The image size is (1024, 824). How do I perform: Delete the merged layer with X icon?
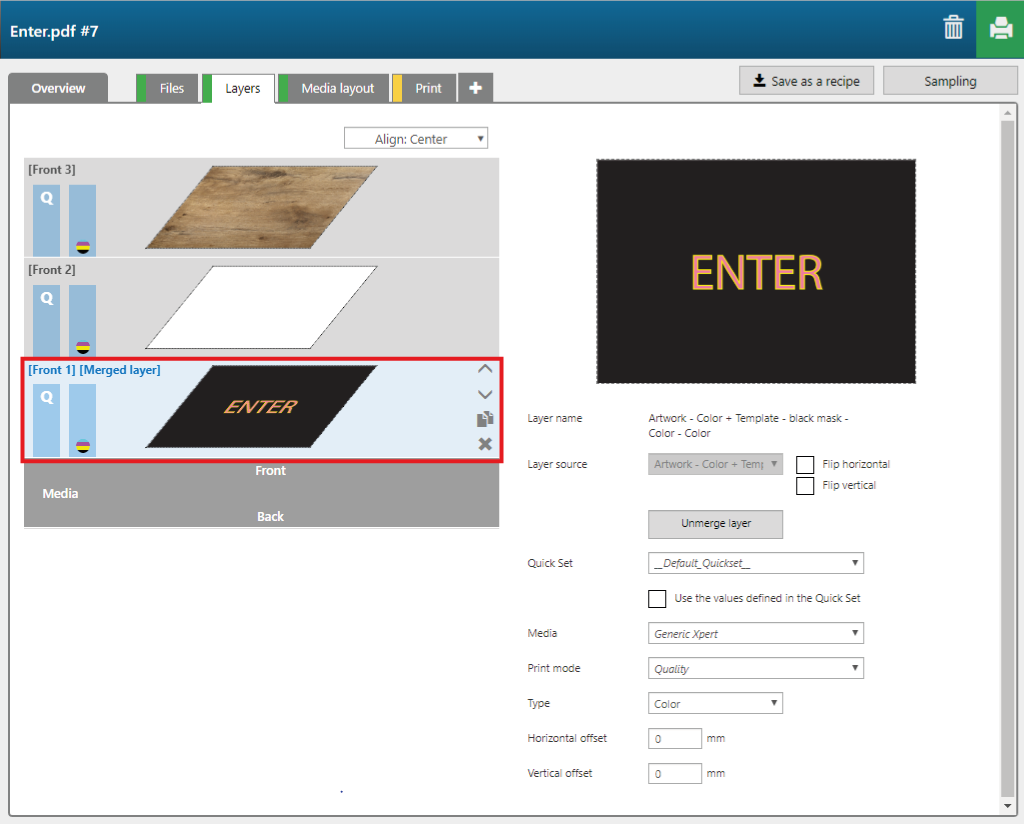[x=485, y=444]
